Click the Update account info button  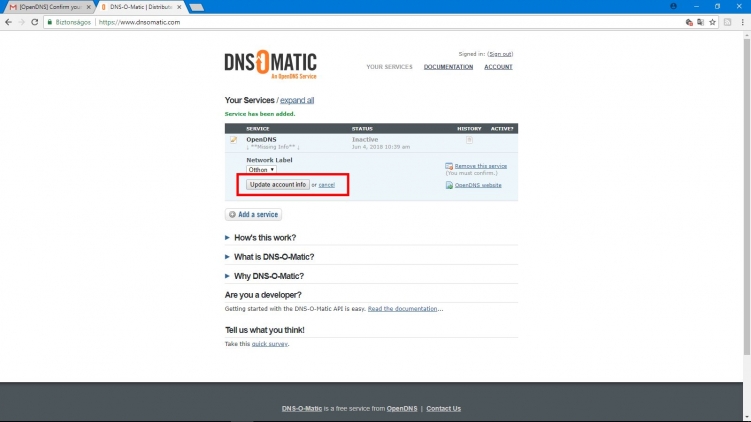click(x=278, y=184)
